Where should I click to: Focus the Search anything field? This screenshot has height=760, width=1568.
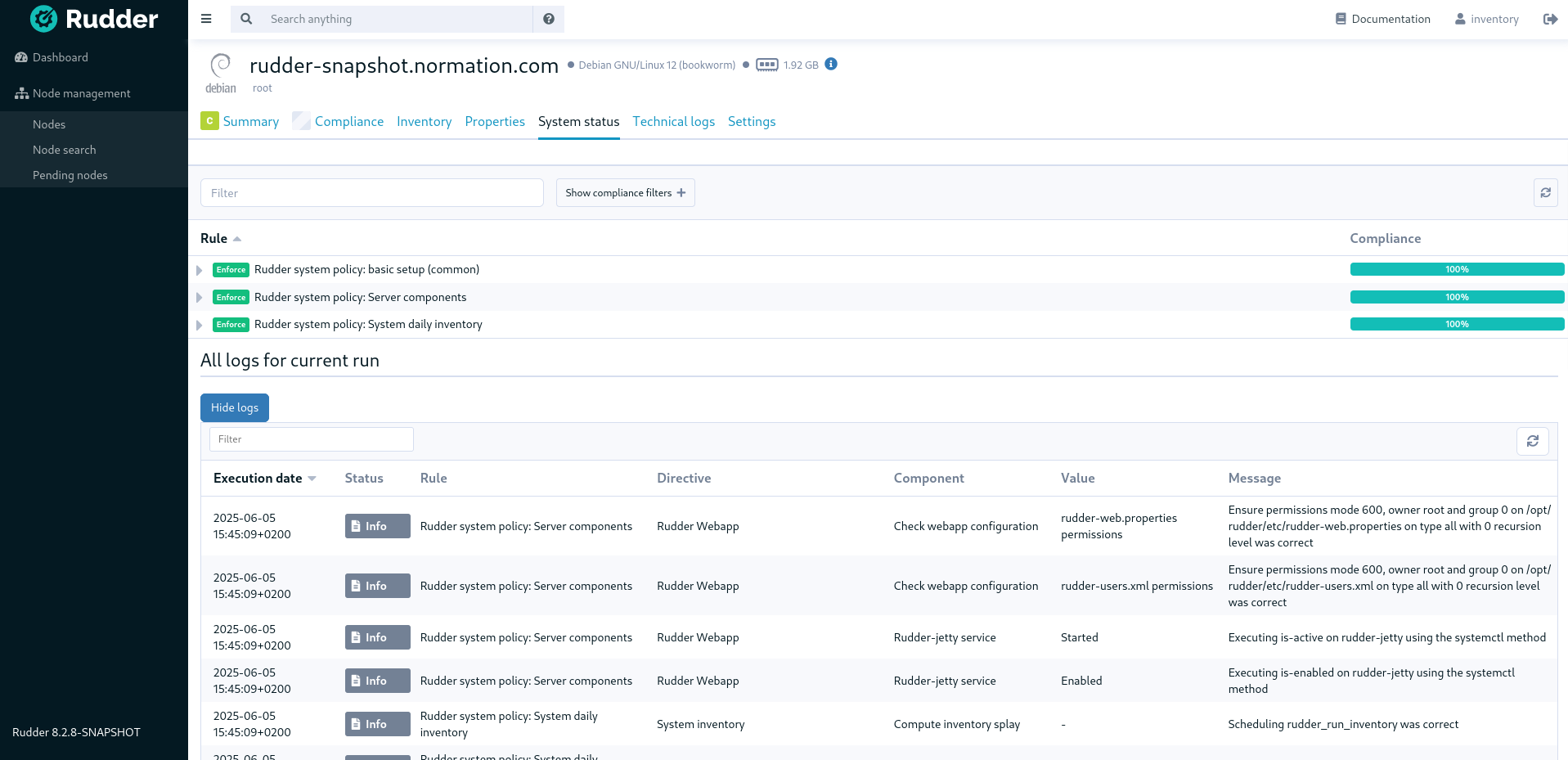click(x=397, y=19)
